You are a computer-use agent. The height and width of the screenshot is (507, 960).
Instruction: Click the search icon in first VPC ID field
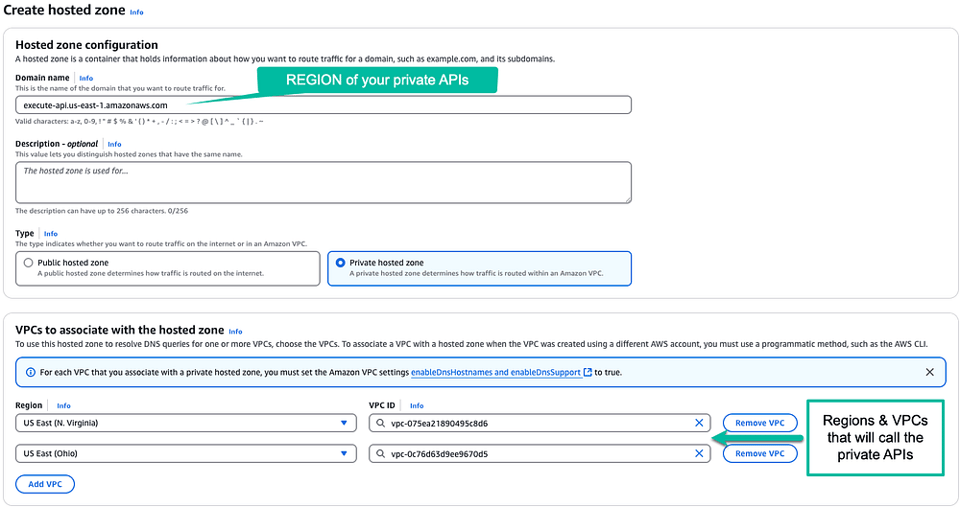[x=380, y=423]
